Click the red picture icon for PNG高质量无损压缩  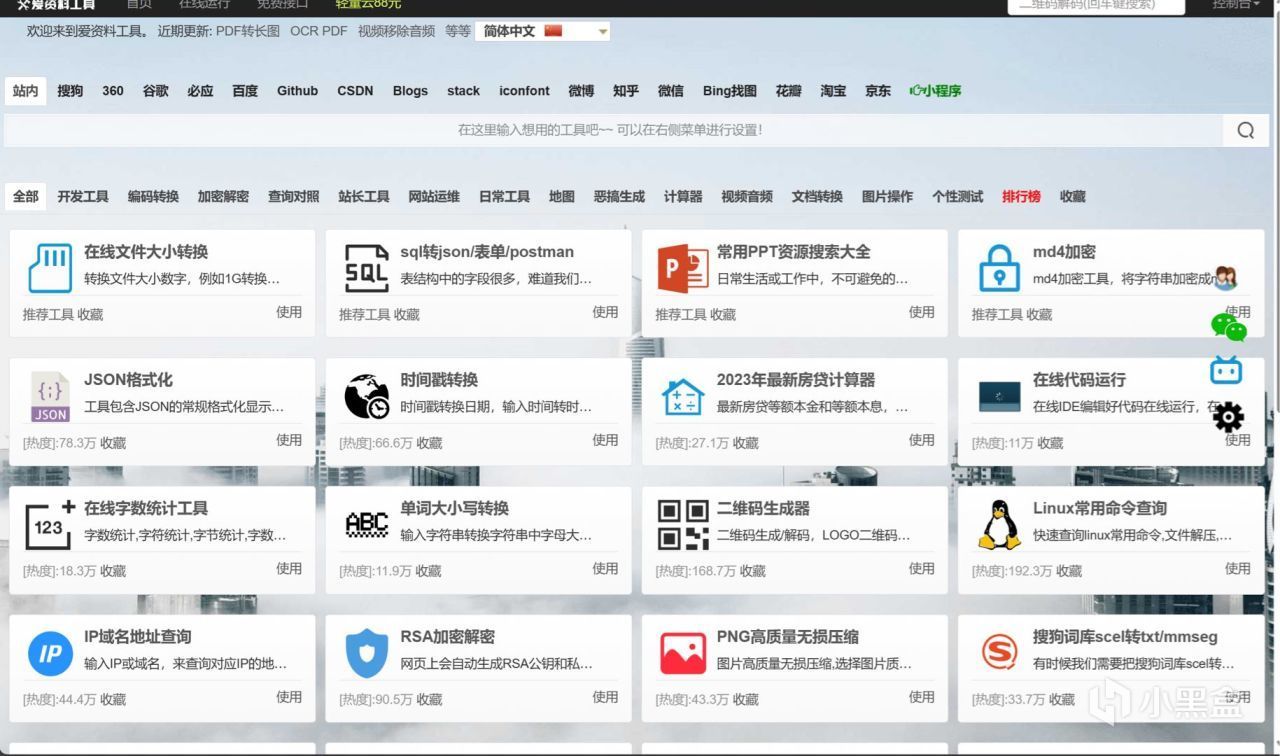[683, 653]
